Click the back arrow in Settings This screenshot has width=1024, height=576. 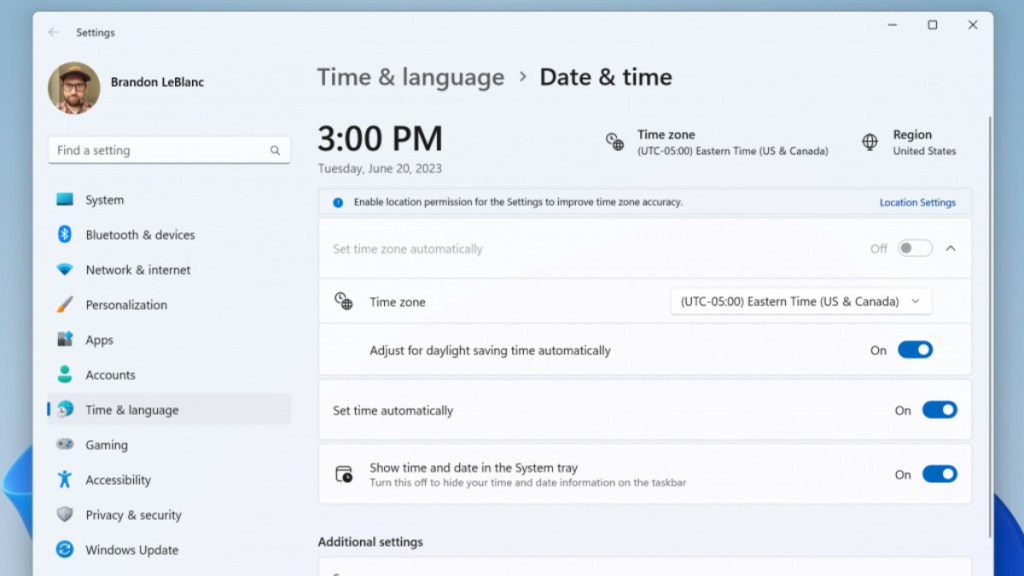tap(55, 32)
